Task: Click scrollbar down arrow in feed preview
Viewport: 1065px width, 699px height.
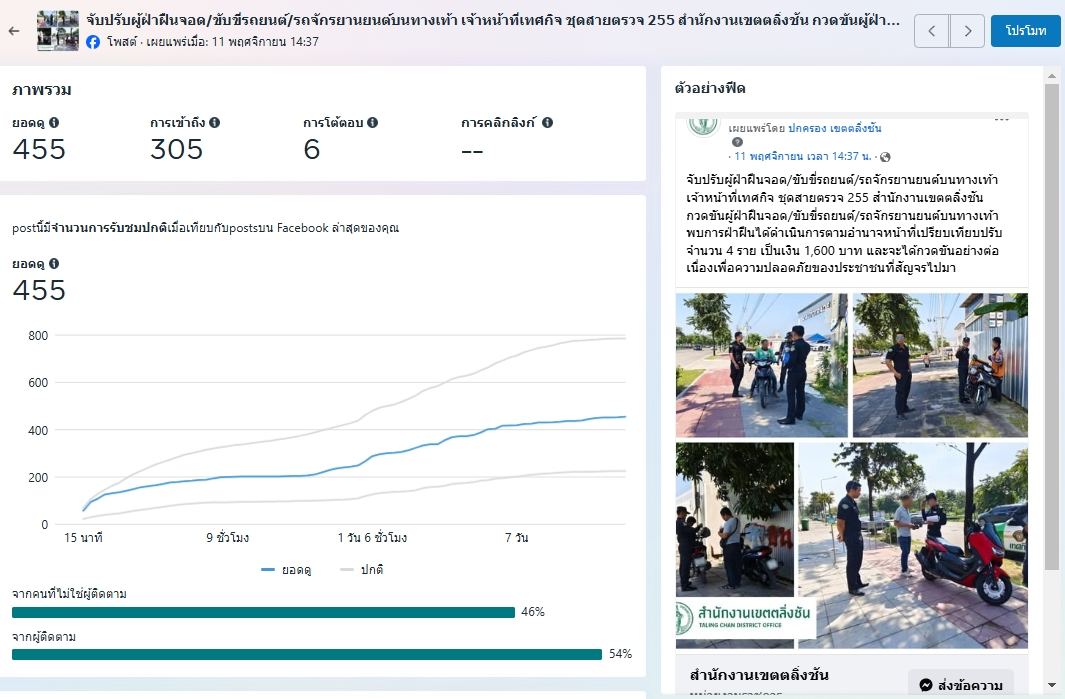Action: (1051, 685)
